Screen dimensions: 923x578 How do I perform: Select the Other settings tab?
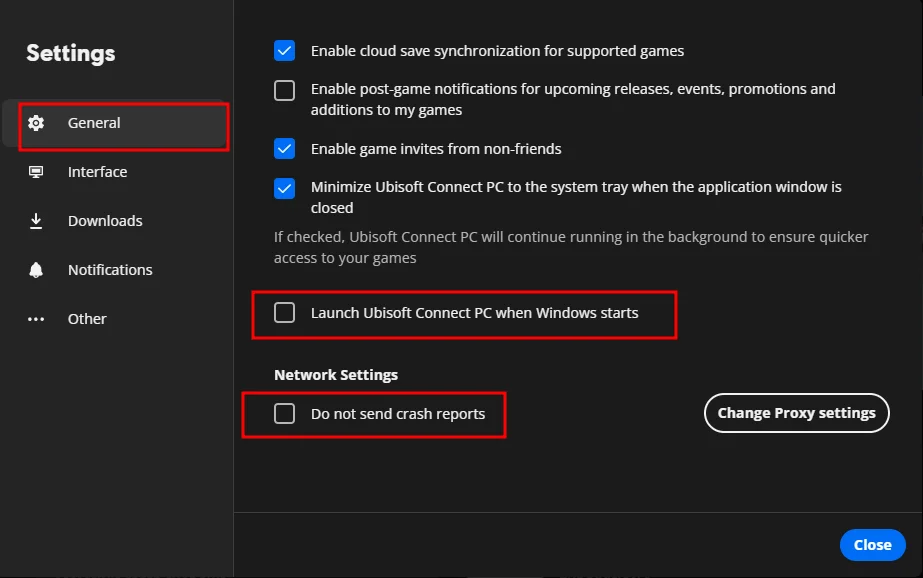pyautogui.click(x=87, y=319)
